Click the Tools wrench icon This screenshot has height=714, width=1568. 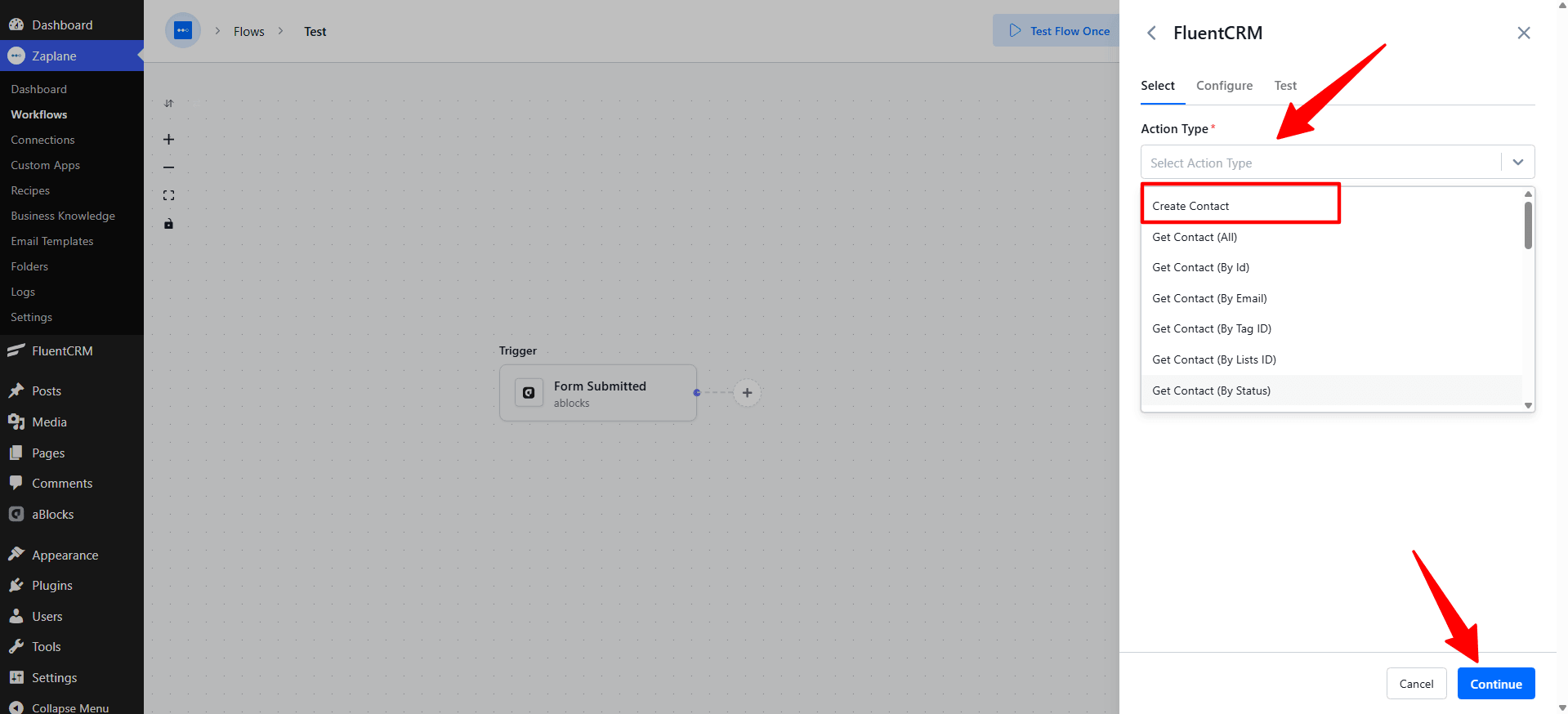(x=16, y=646)
